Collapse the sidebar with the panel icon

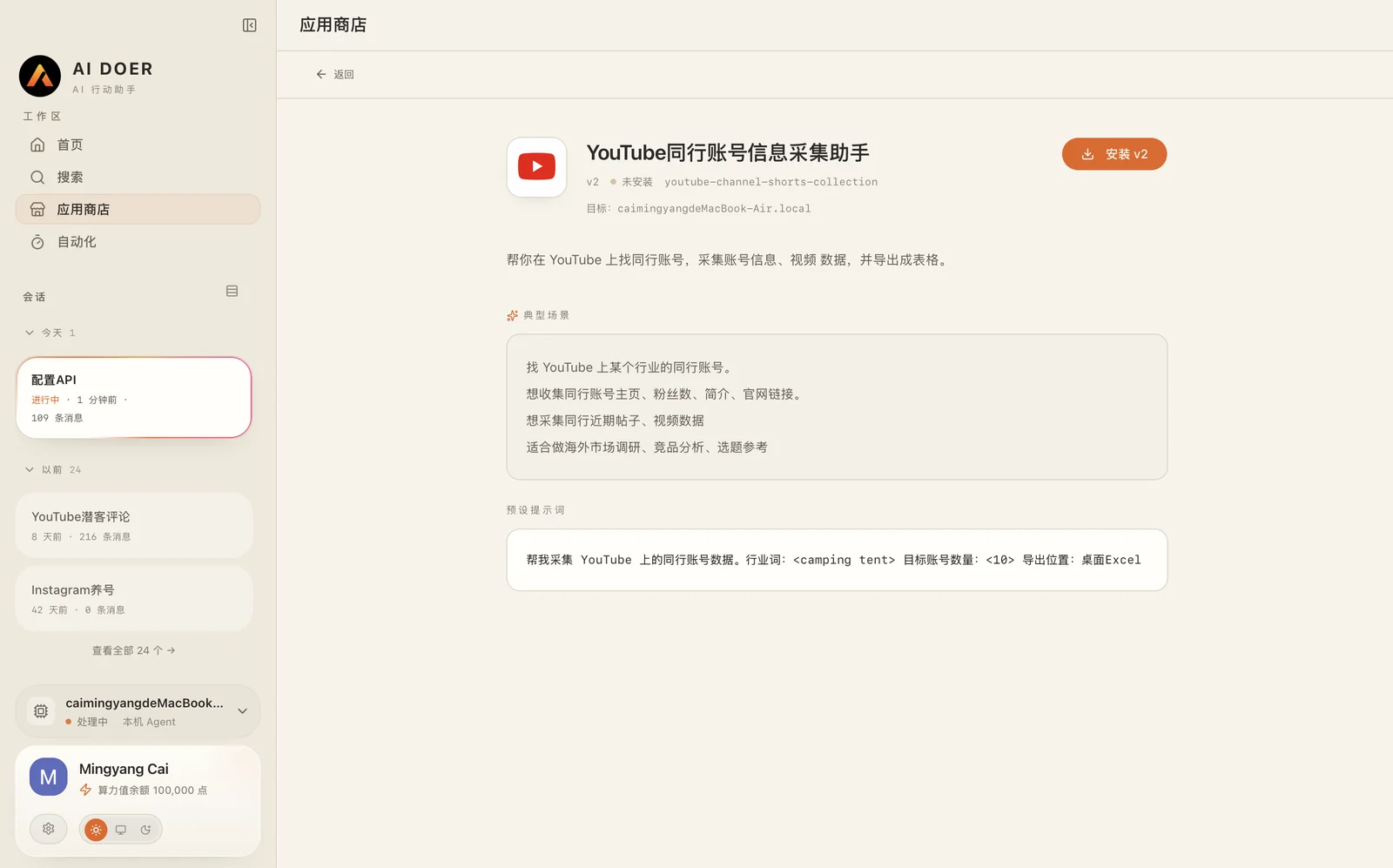[x=249, y=25]
